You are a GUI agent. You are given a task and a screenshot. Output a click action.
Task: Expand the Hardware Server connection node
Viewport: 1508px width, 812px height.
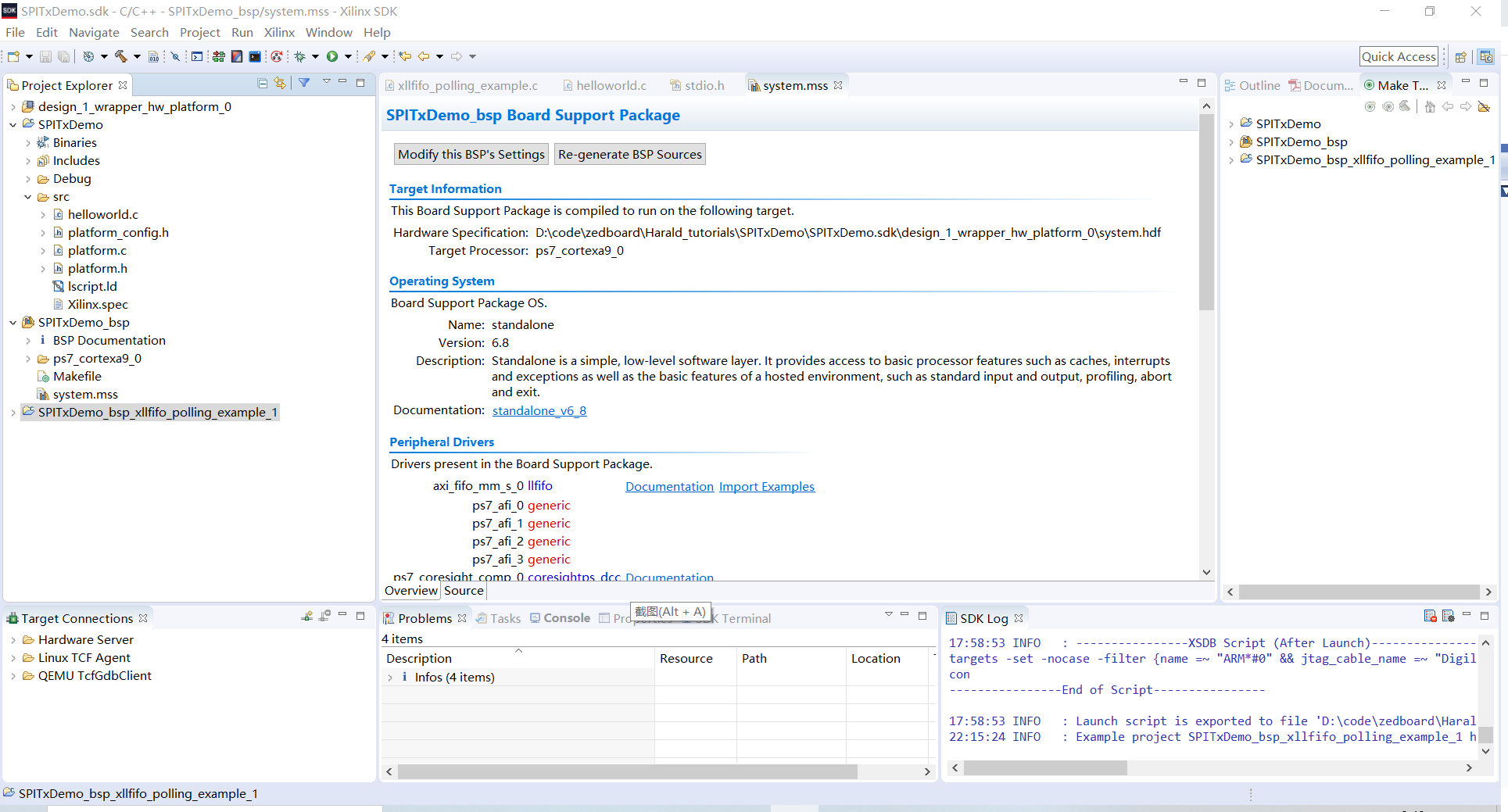(x=13, y=640)
